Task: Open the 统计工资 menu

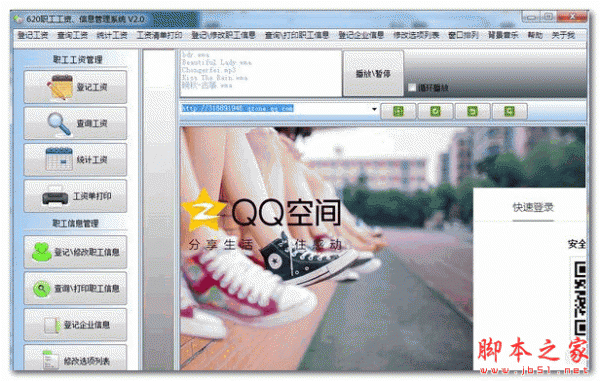Action: coord(112,35)
